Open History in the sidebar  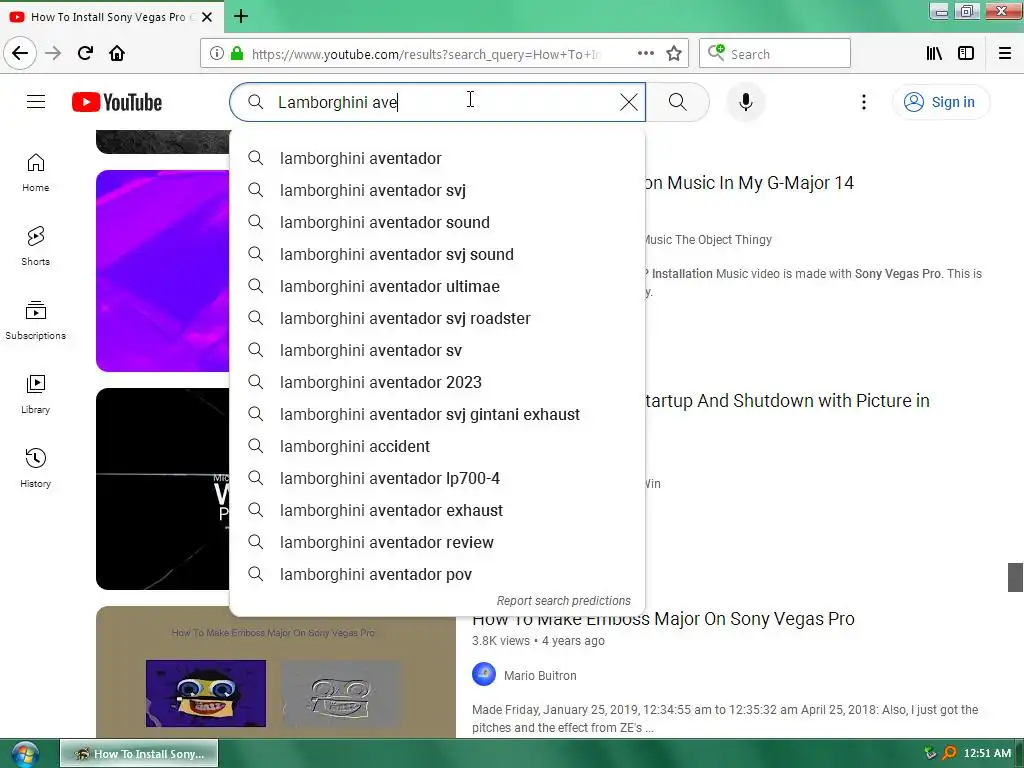coord(36,468)
